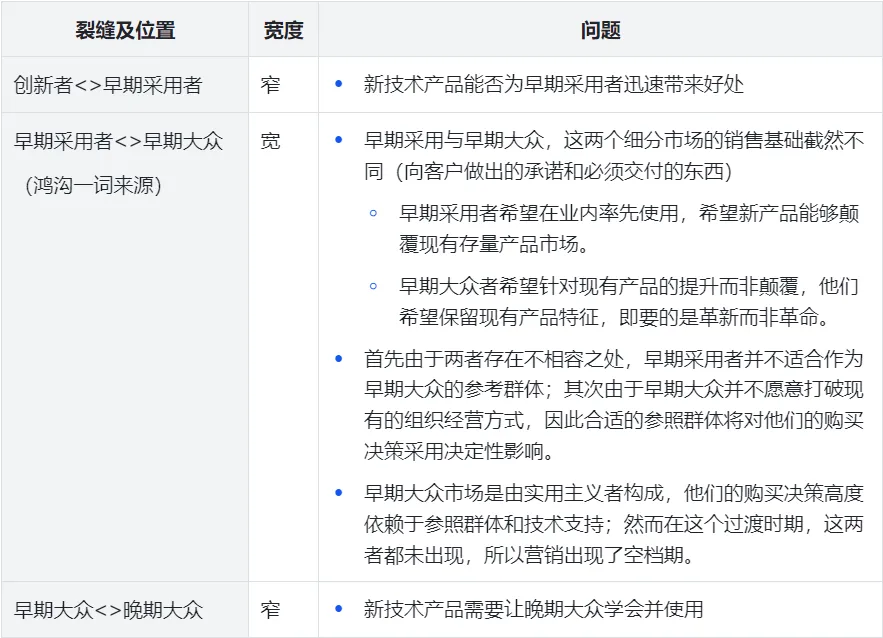Click the 裂缝及位置 column header
Screen dimensions: 883x638
pyautogui.click(x=125, y=30)
